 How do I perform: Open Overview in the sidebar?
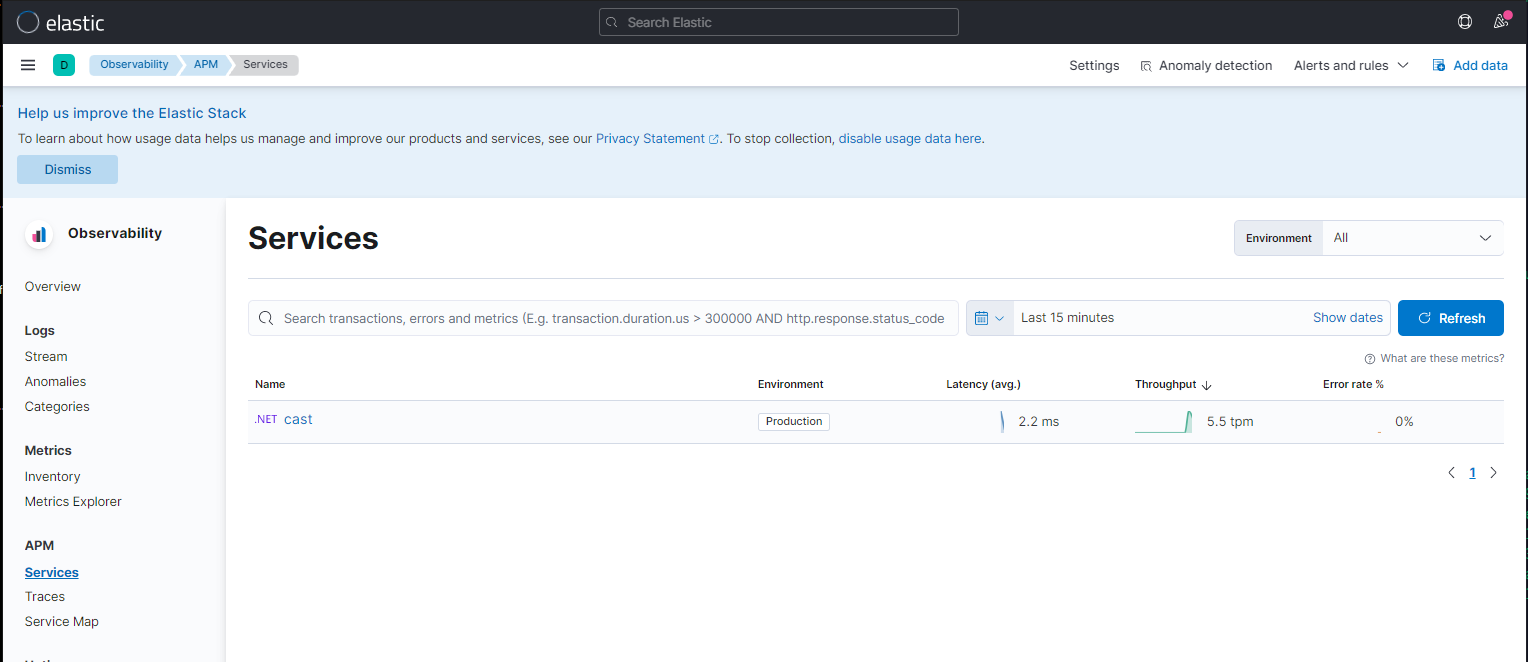click(x=53, y=287)
